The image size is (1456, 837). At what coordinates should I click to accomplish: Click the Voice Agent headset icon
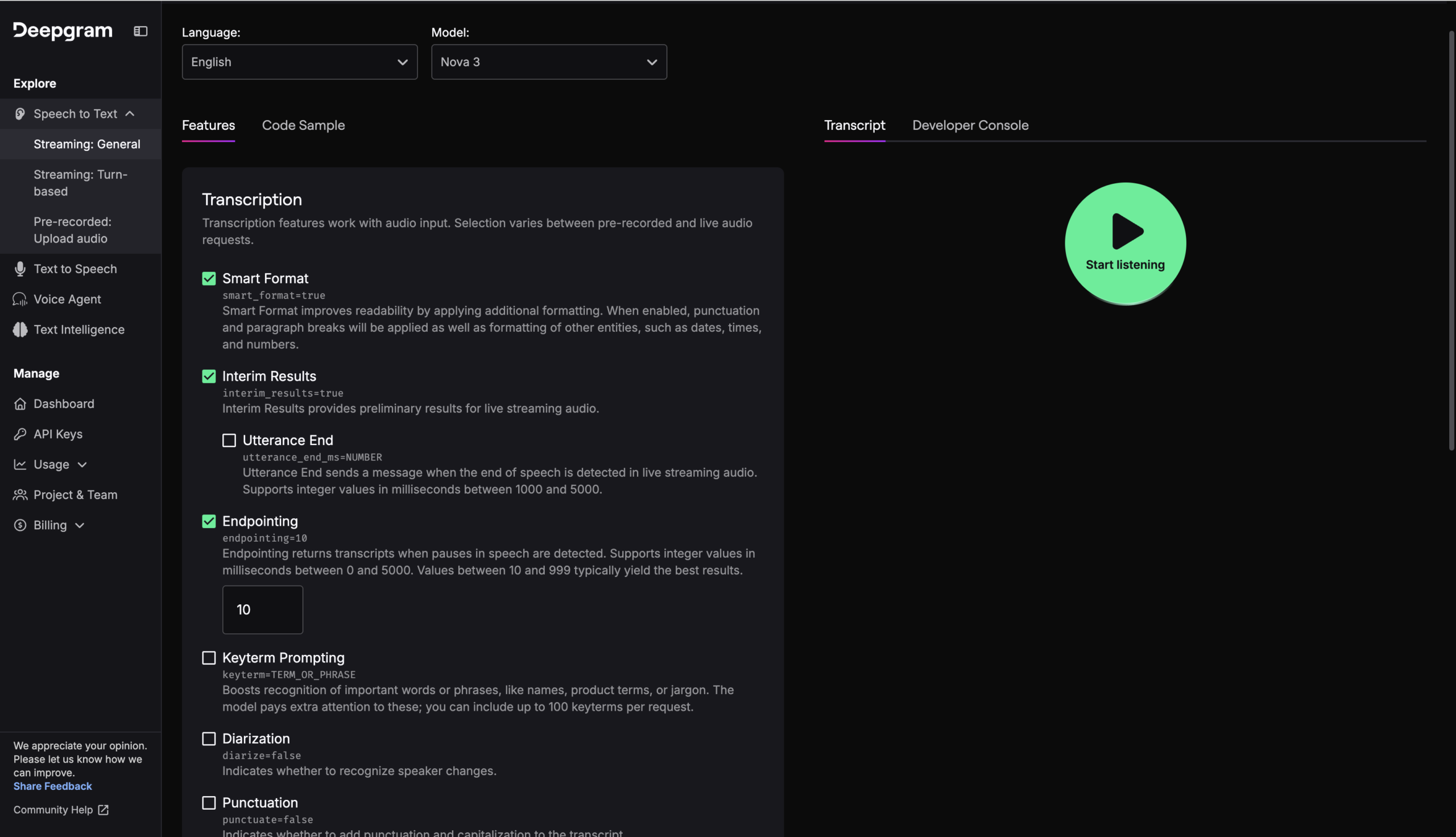tap(20, 299)
